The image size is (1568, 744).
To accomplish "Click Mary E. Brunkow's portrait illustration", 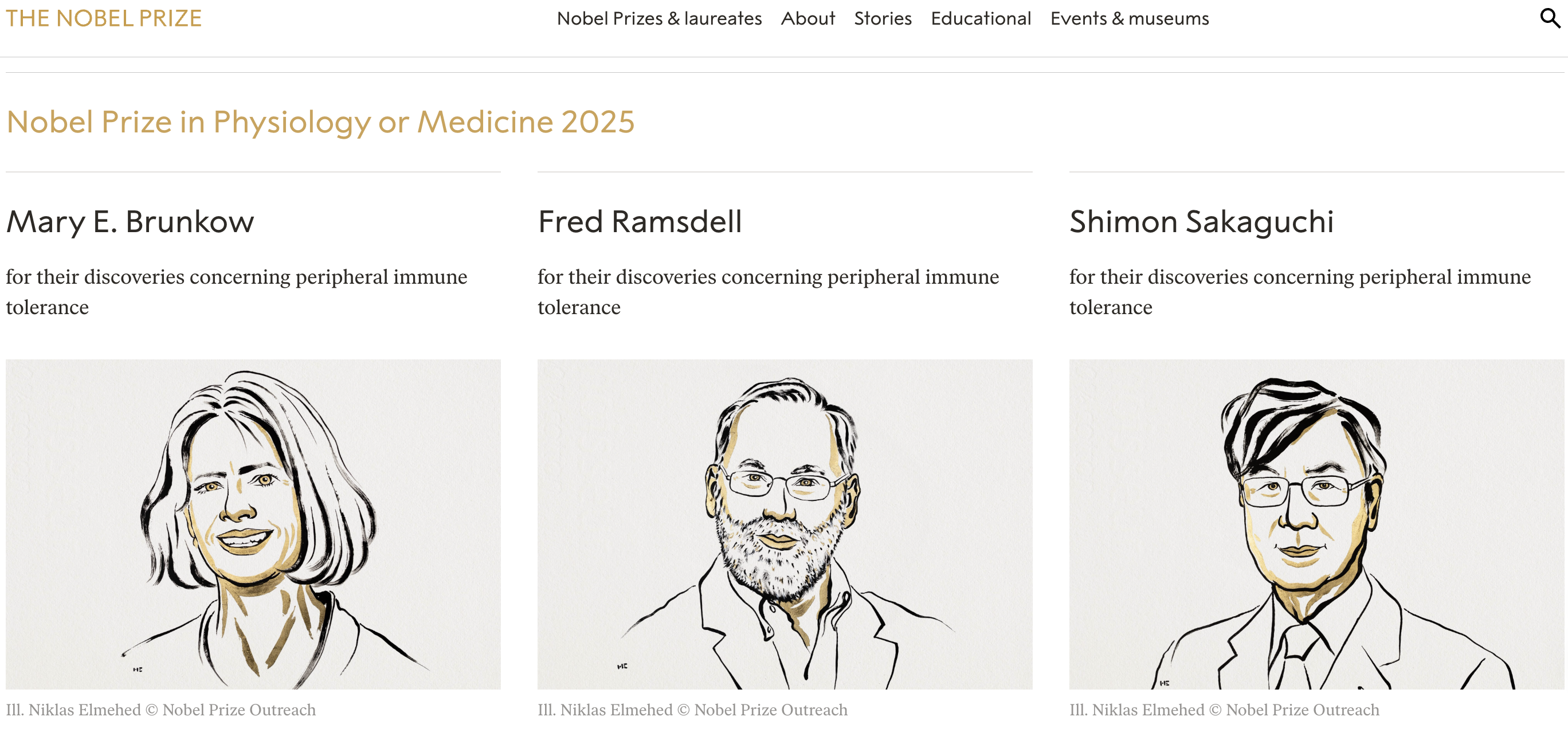I will 253,523.
